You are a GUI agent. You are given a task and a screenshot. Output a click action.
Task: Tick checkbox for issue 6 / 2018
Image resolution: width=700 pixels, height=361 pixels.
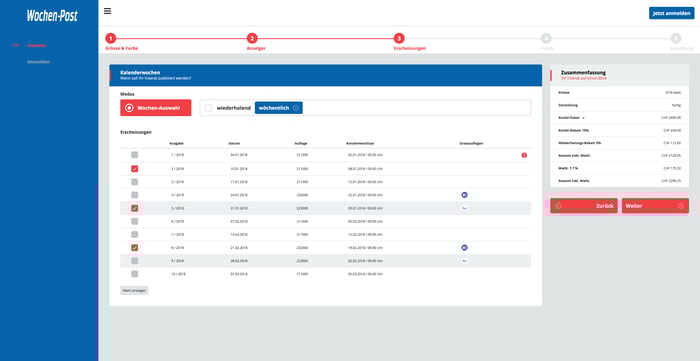(134, 221)
